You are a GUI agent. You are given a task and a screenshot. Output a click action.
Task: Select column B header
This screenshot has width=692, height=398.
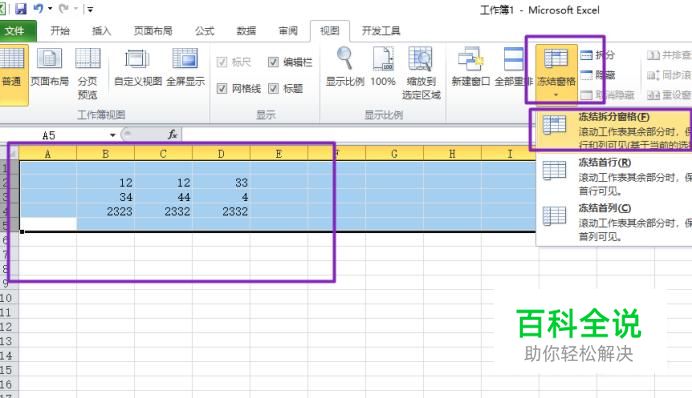[x=105, y=154]
